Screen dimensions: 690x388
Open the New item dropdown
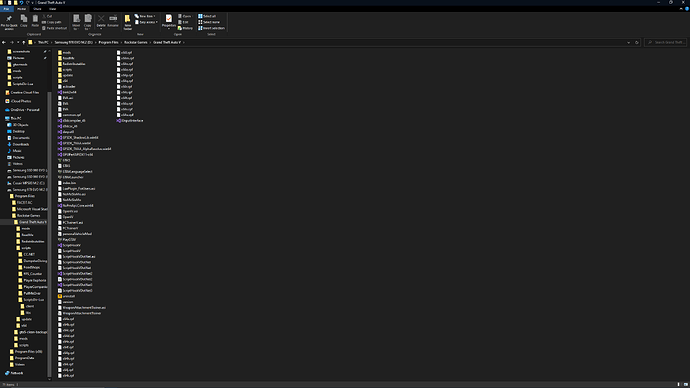click(145, 16)
